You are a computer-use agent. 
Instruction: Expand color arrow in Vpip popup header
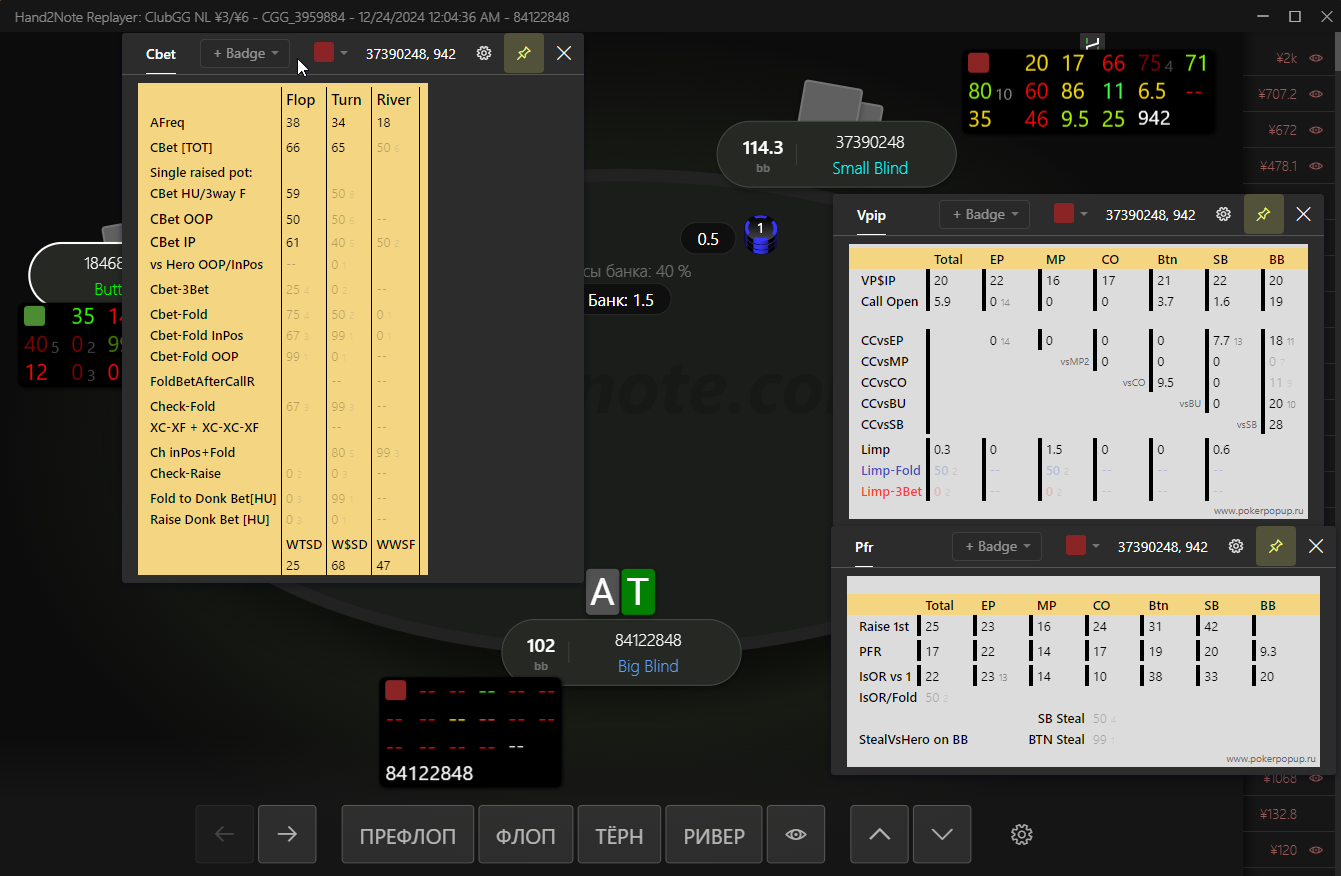pyautogui.click(x=1084, y=214)
